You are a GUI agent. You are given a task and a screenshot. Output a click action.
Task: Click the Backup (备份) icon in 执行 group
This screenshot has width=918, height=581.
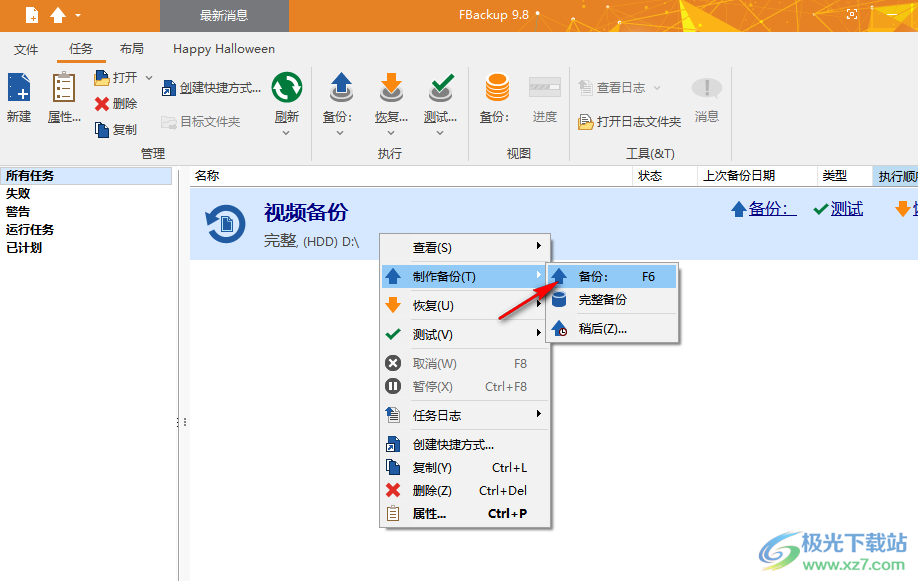[341, 87]
